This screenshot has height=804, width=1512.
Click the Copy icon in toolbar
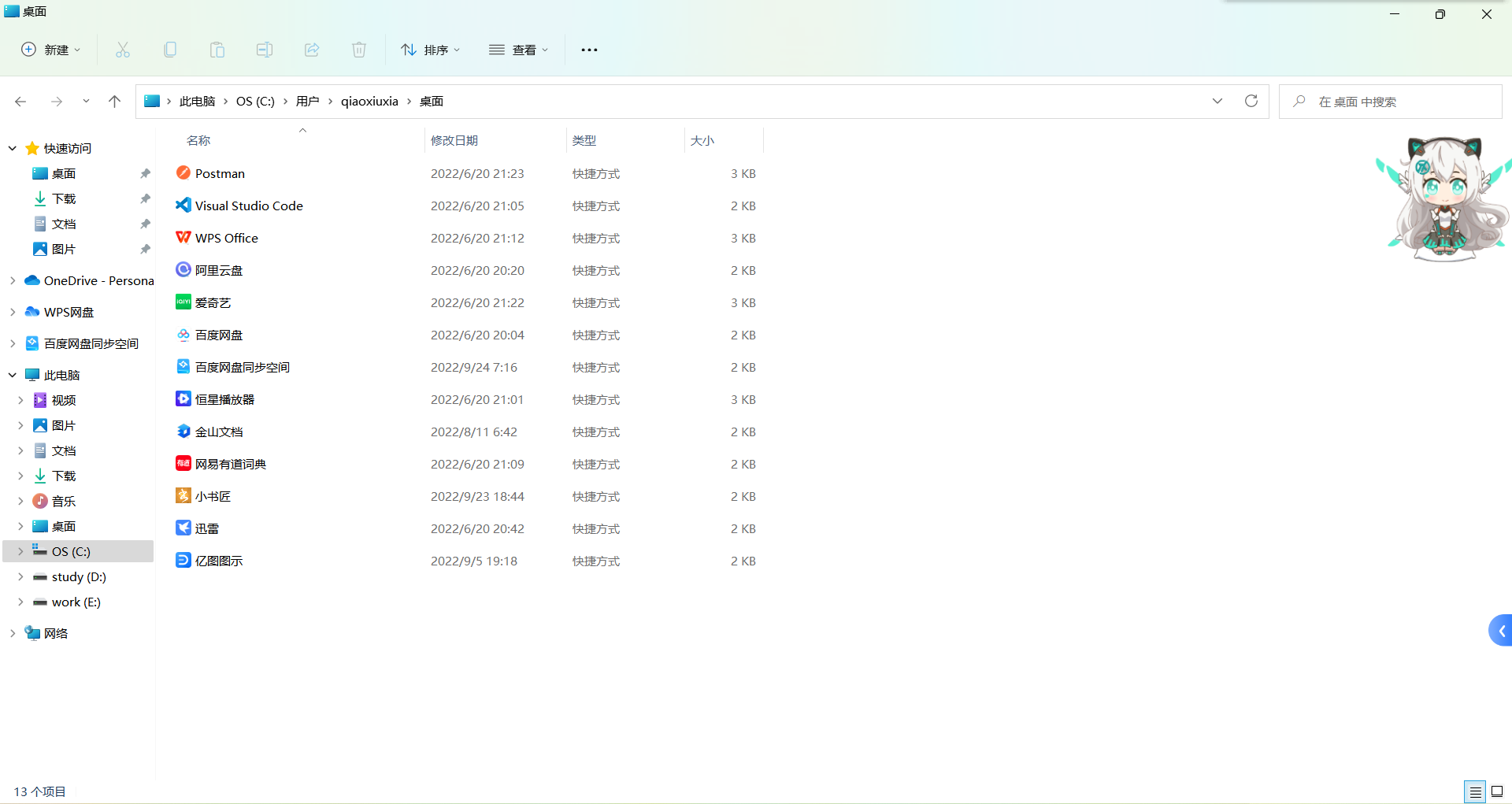[x=170, y=50]
